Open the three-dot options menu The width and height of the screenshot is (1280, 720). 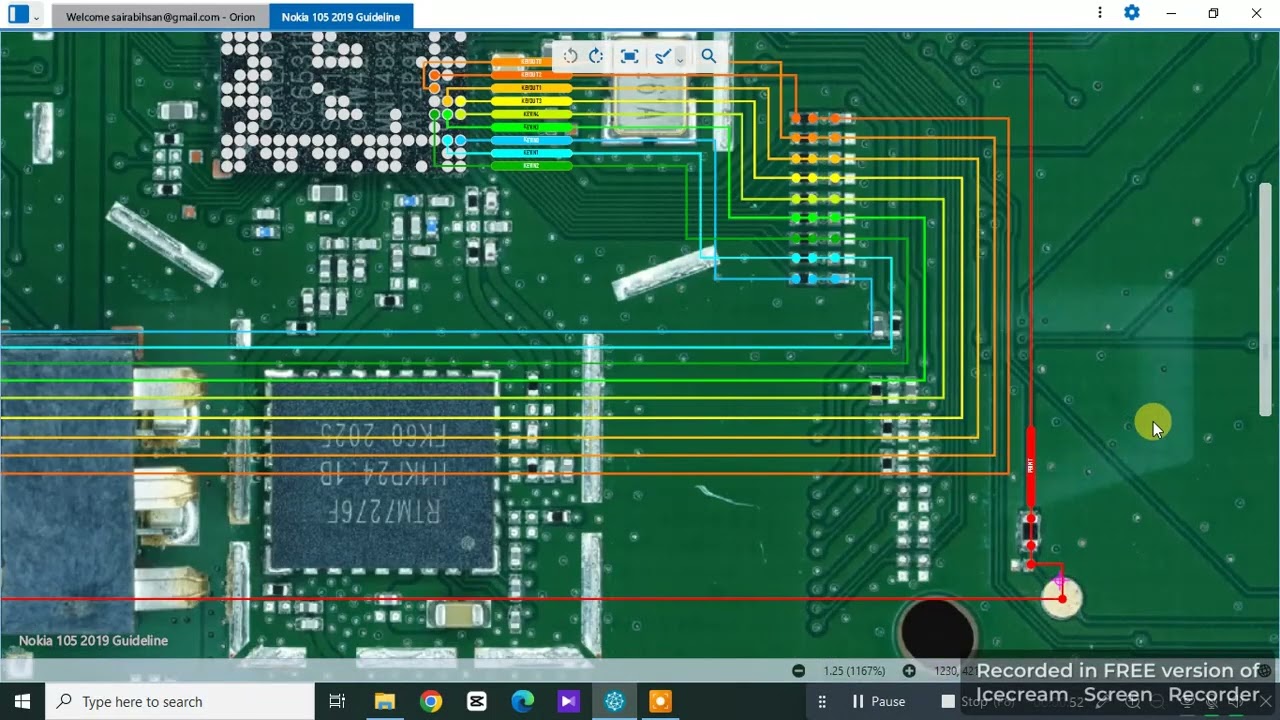click(x=1100, y=13)
